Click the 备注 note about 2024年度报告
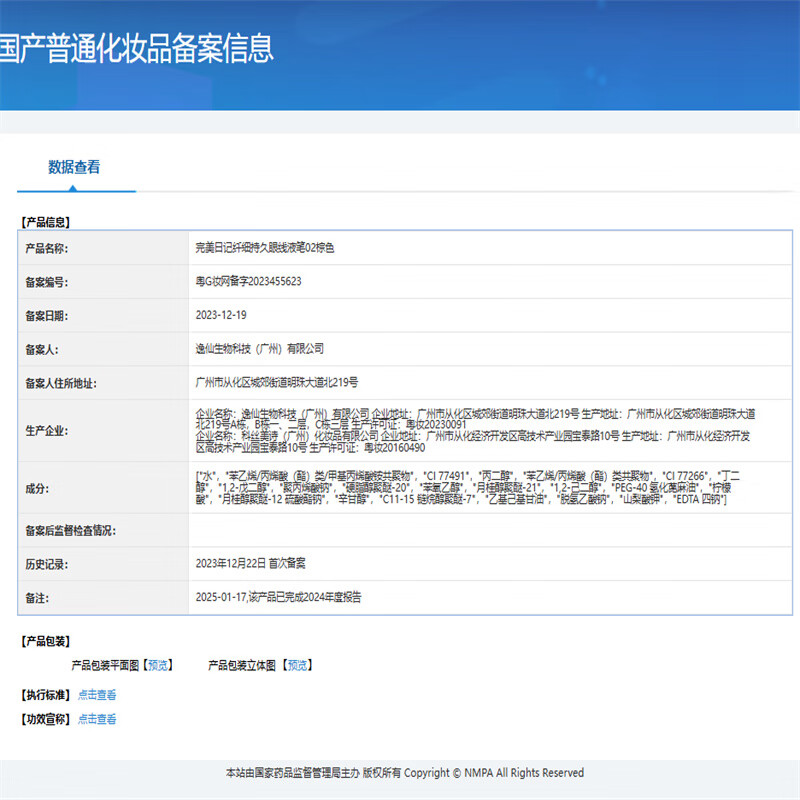This screenshot has height=800, width=800. click(278, 597)
